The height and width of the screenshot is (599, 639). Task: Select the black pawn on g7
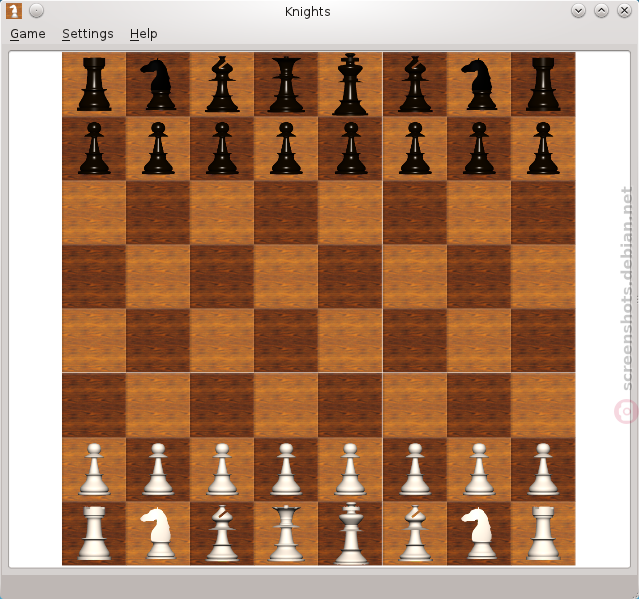point(479,148)
